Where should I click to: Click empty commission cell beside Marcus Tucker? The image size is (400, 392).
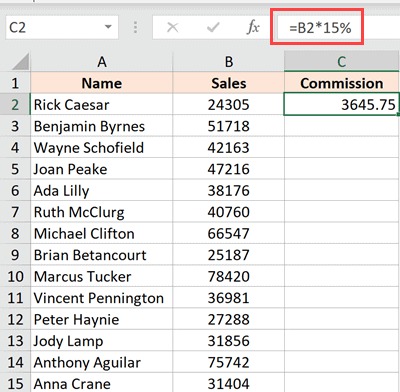coord(342,276)
